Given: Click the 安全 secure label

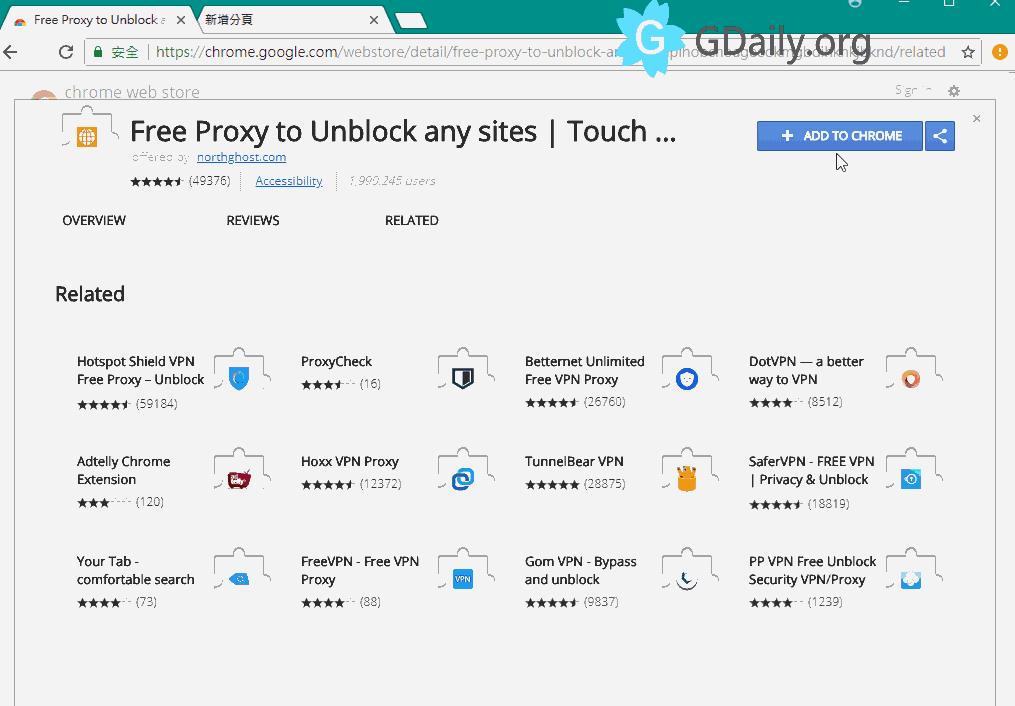Looking at the screenshot, I should pyautogui.click(x=125, y=52).
